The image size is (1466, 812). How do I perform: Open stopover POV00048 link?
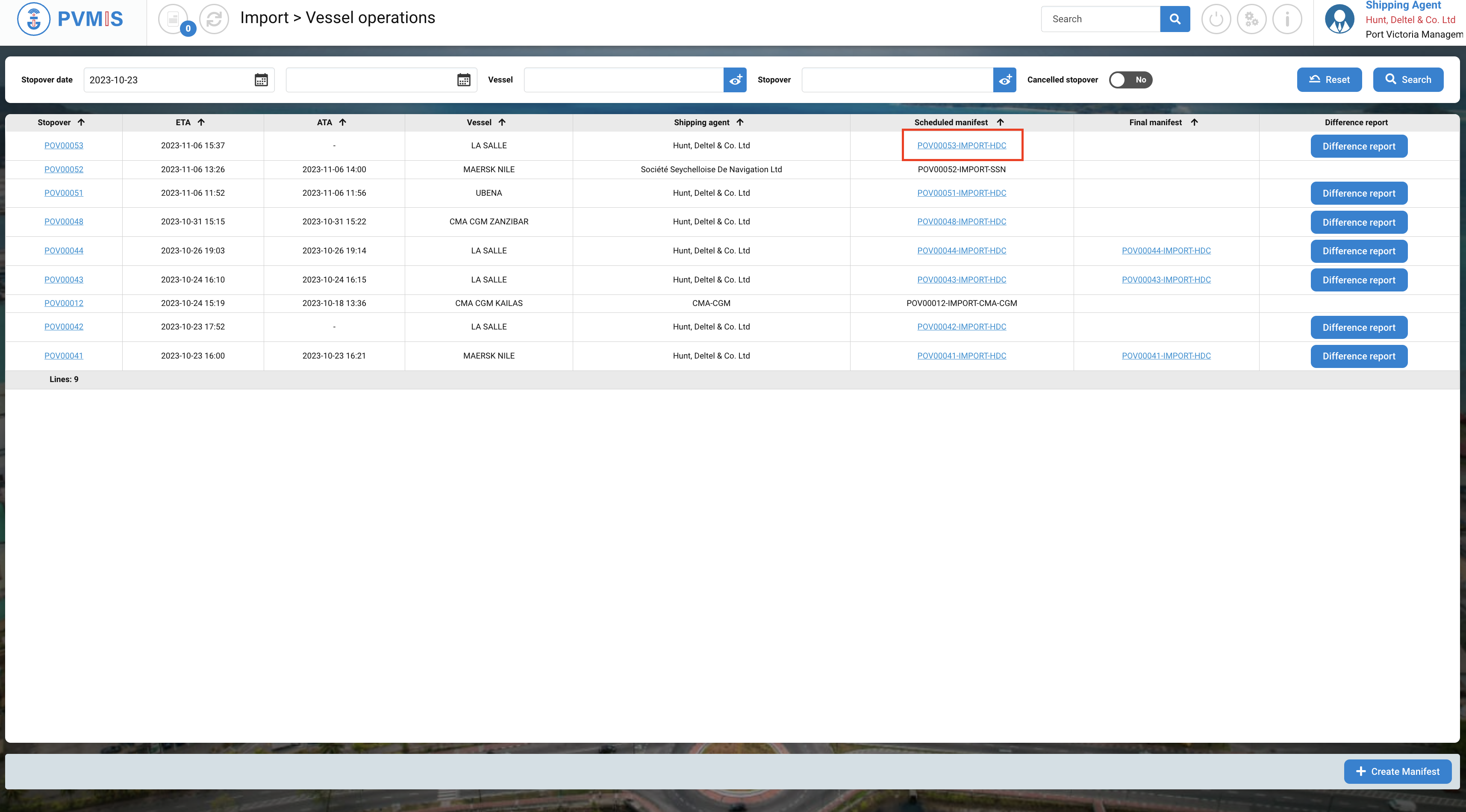point(64,221)
